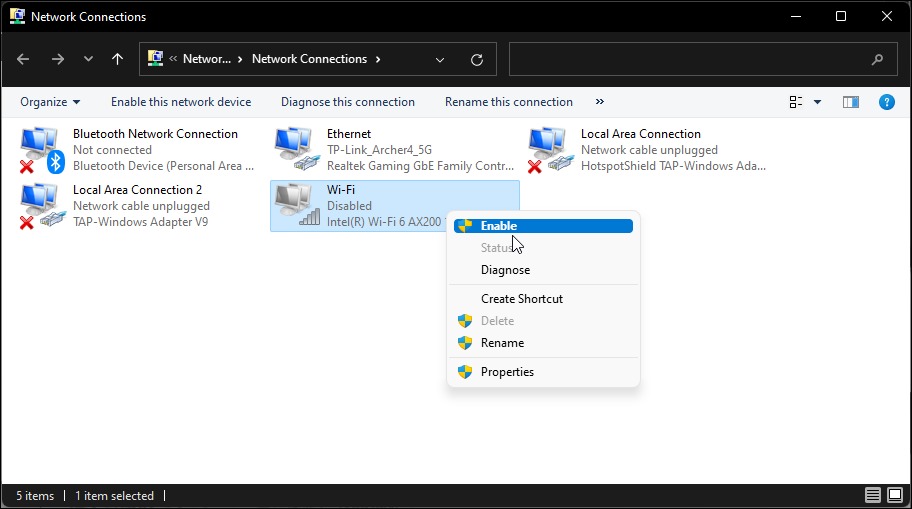Click the refresh button in address bar
The width and height of the screenshot is (912, 509).
pyautogui.click(x=477, y=59)
